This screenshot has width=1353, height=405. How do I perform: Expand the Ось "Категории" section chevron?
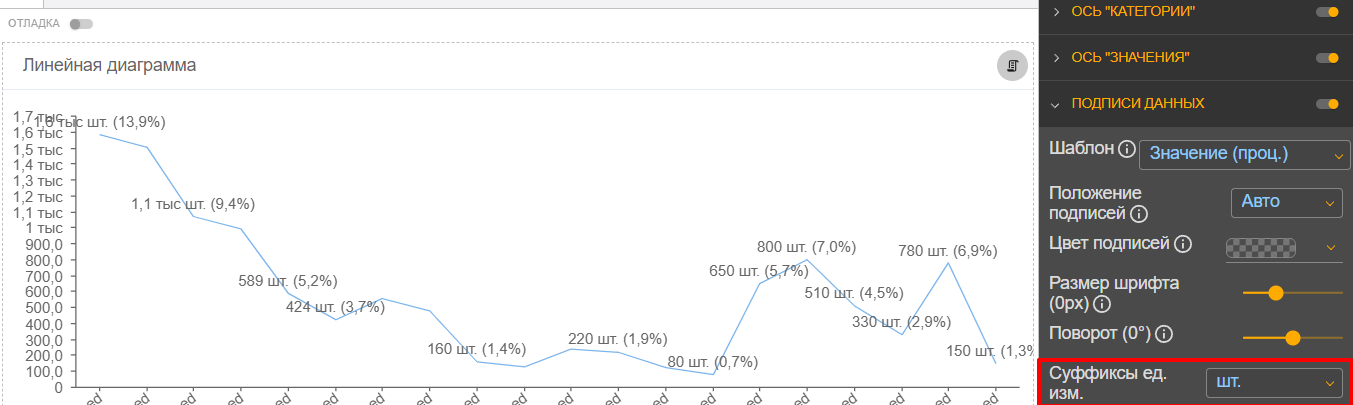click(x=1056, y=11)
